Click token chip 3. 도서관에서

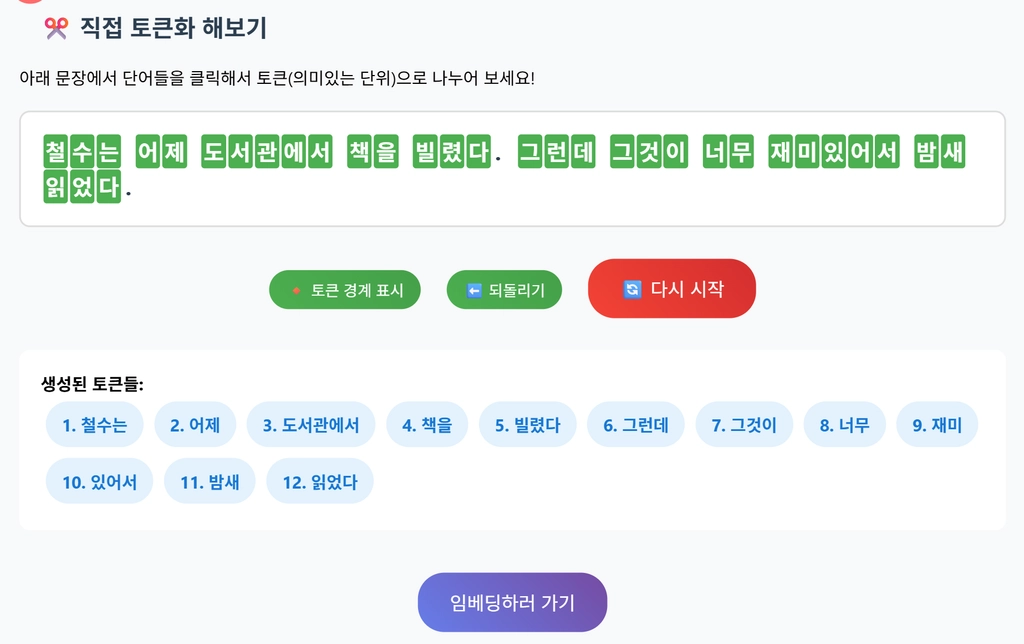pyautogui.click(x=311, y=425)
